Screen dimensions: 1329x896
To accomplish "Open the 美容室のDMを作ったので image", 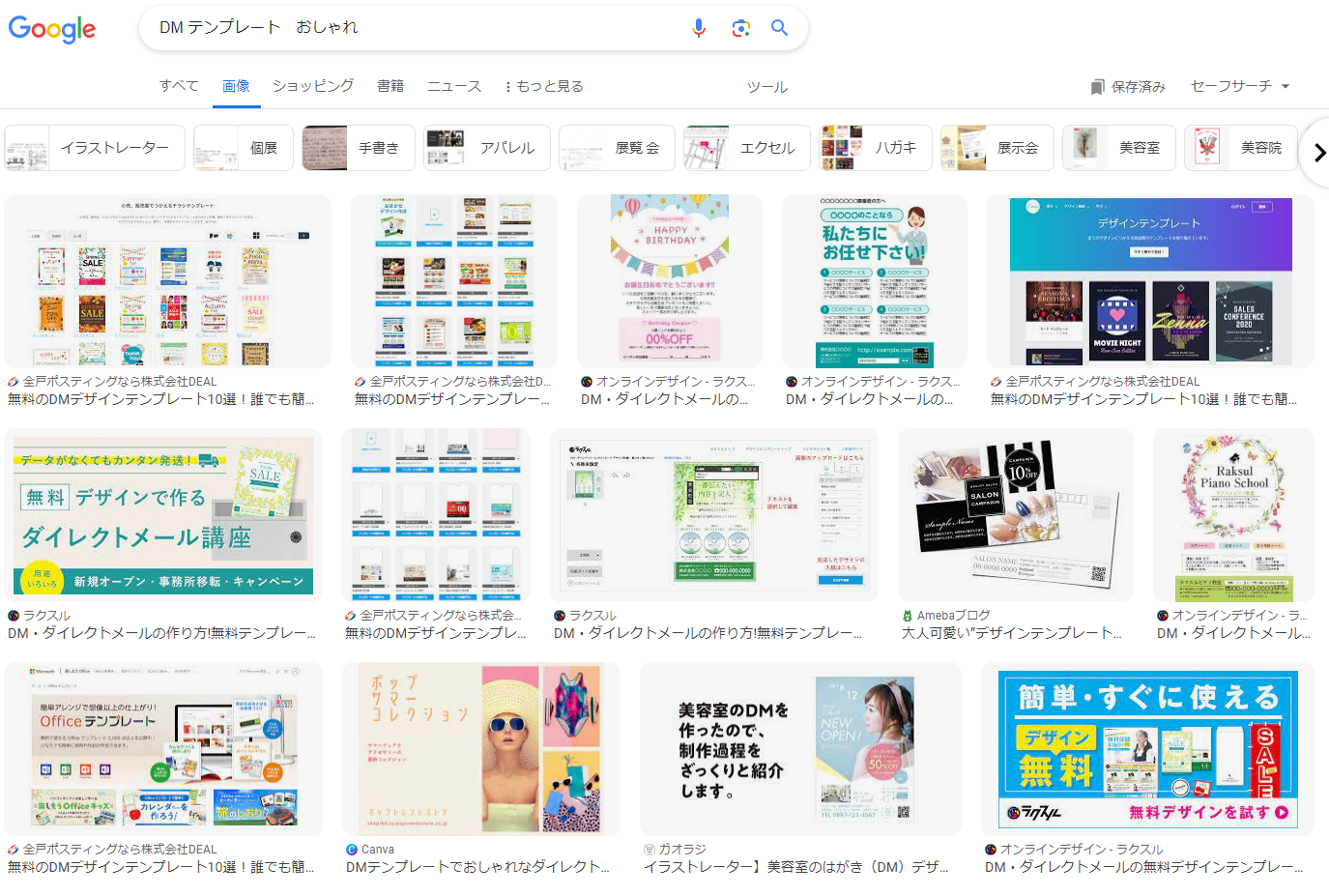I will 800,749.
